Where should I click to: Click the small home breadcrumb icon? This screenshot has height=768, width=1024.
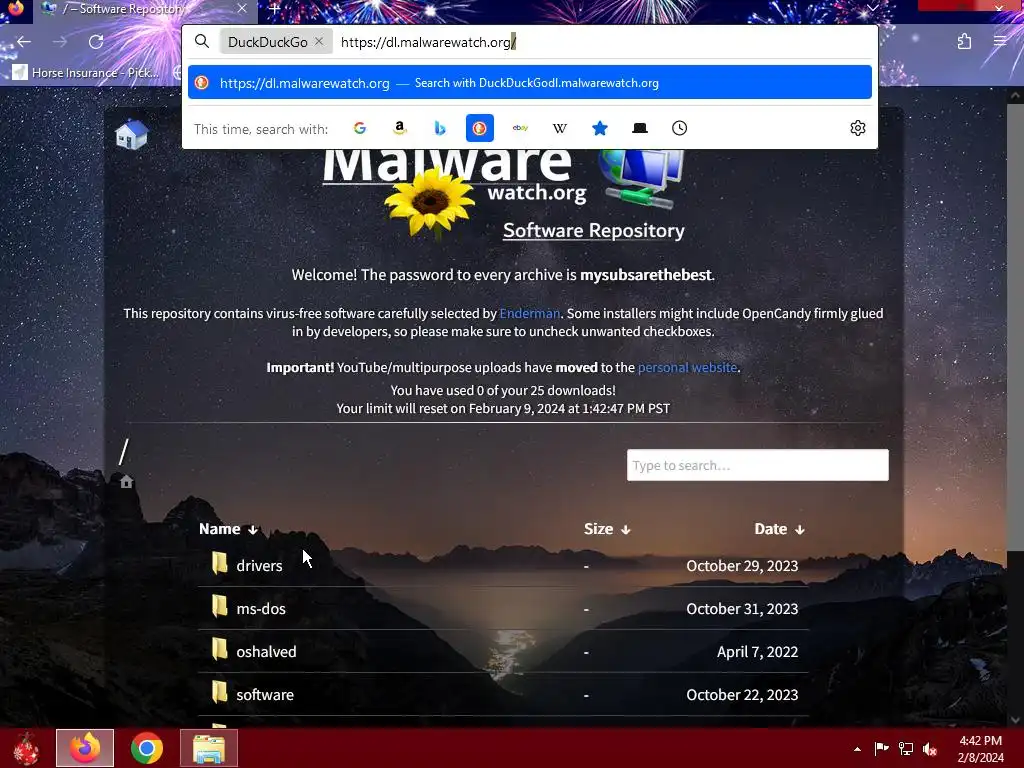pos(127,482)
